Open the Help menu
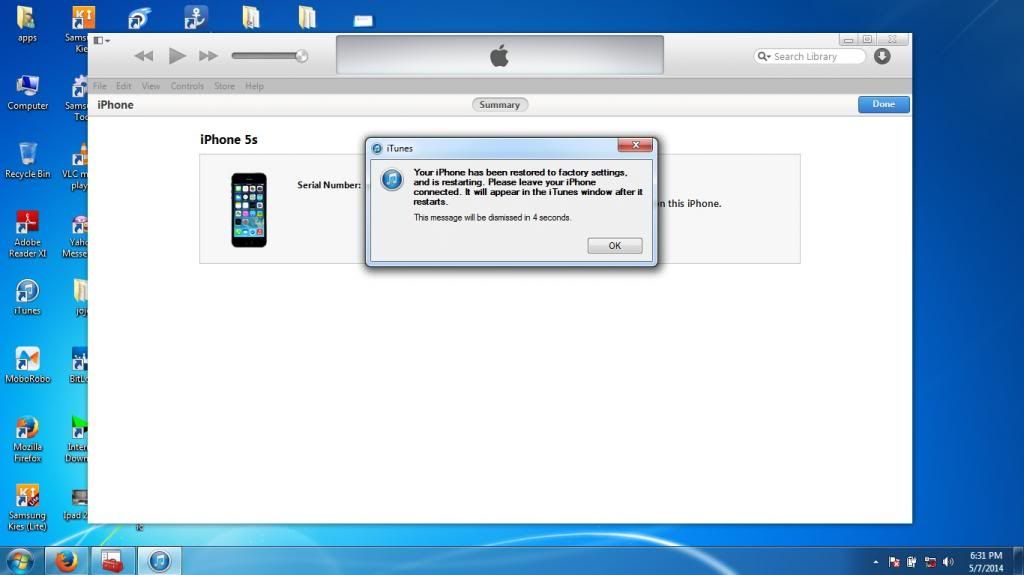The height and width of the screenshot is (575, 1024). coord(254,86)
